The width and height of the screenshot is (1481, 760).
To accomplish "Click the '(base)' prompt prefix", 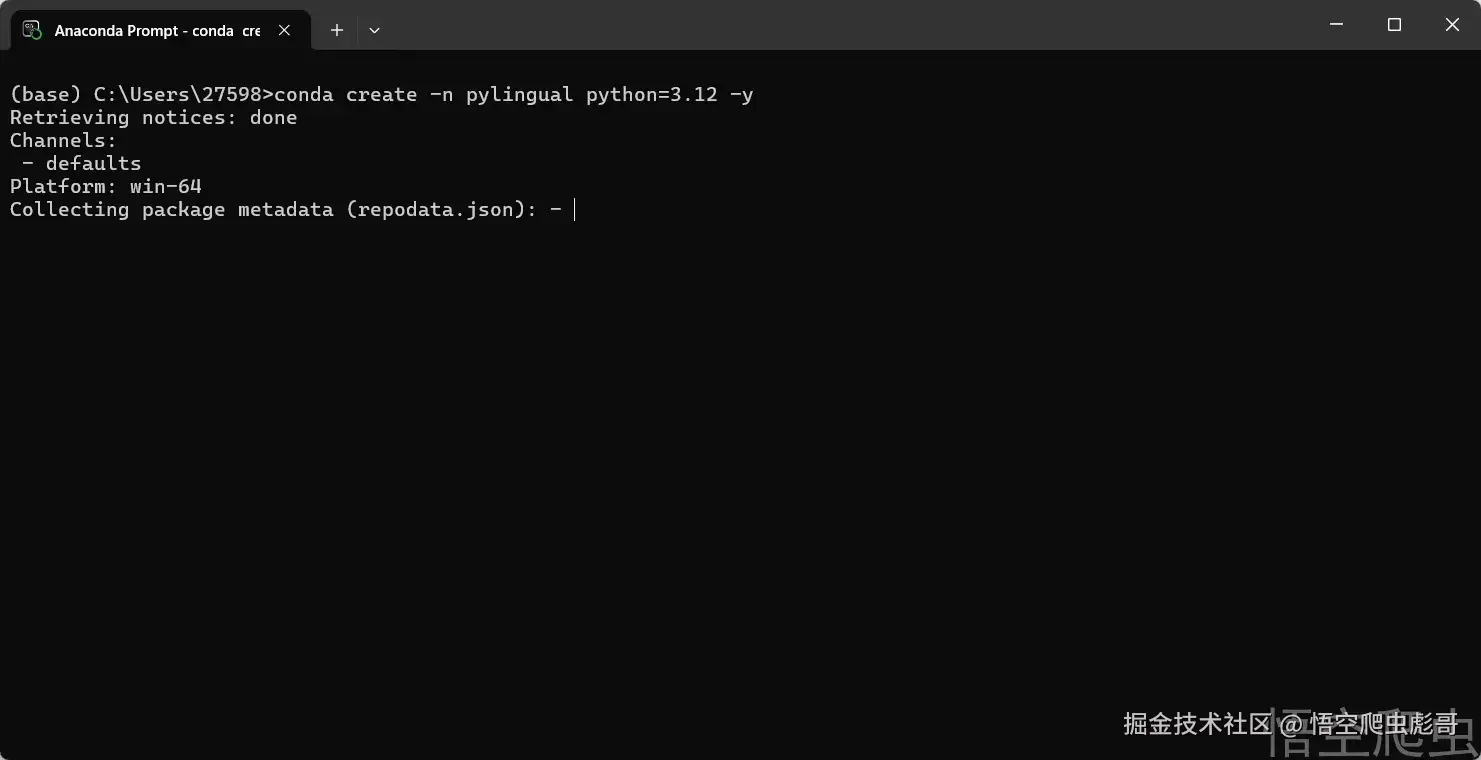I will 45,95.
